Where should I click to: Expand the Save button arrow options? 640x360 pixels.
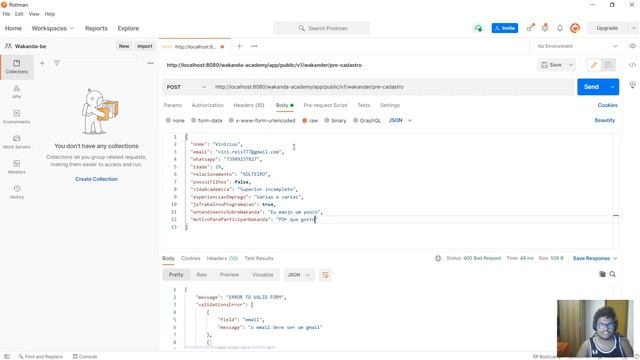571,65
